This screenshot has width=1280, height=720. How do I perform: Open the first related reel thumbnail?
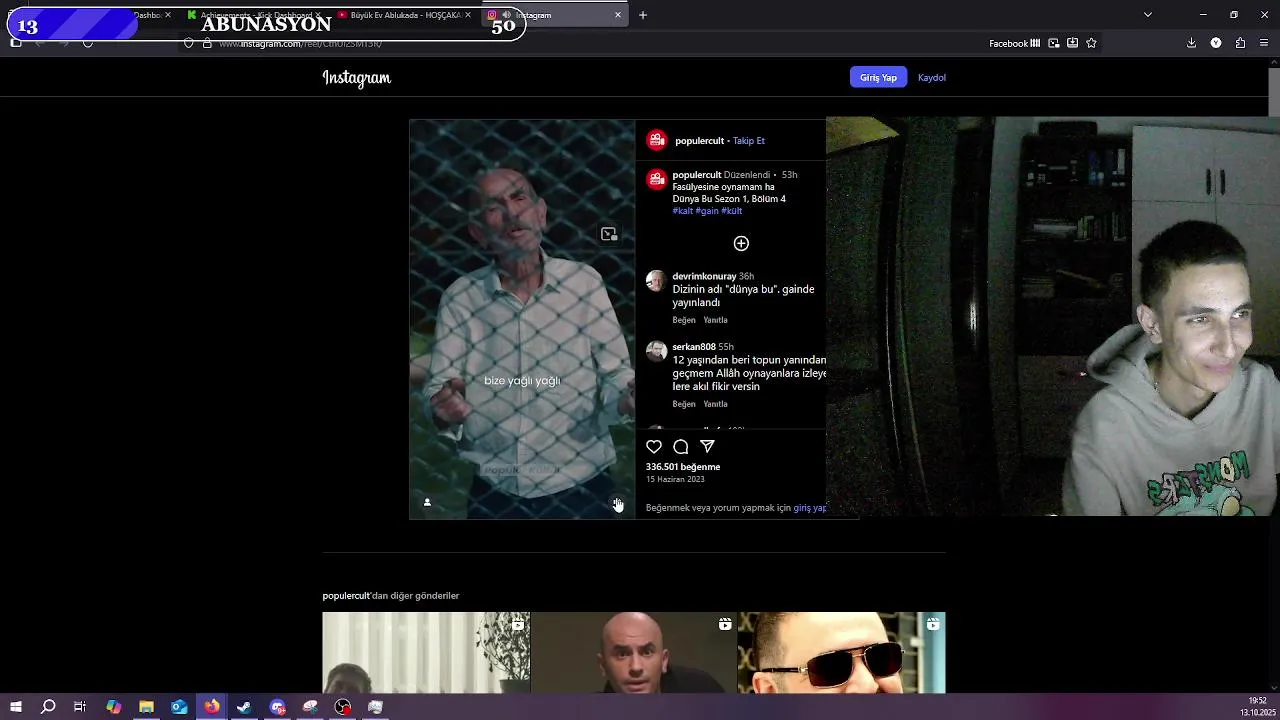click(426, 652)
